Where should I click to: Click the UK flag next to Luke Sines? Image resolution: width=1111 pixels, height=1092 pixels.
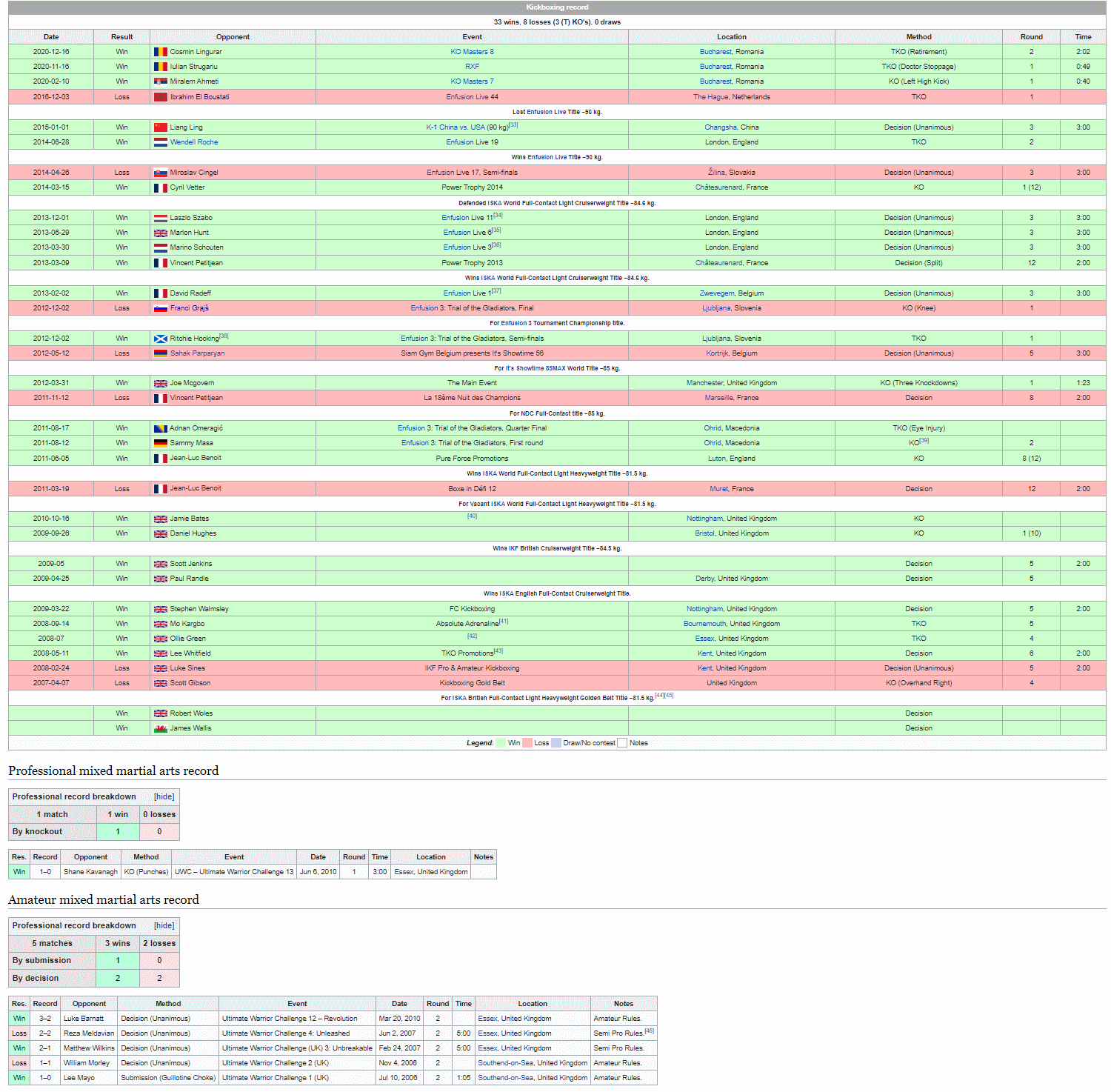pos(160,668)
